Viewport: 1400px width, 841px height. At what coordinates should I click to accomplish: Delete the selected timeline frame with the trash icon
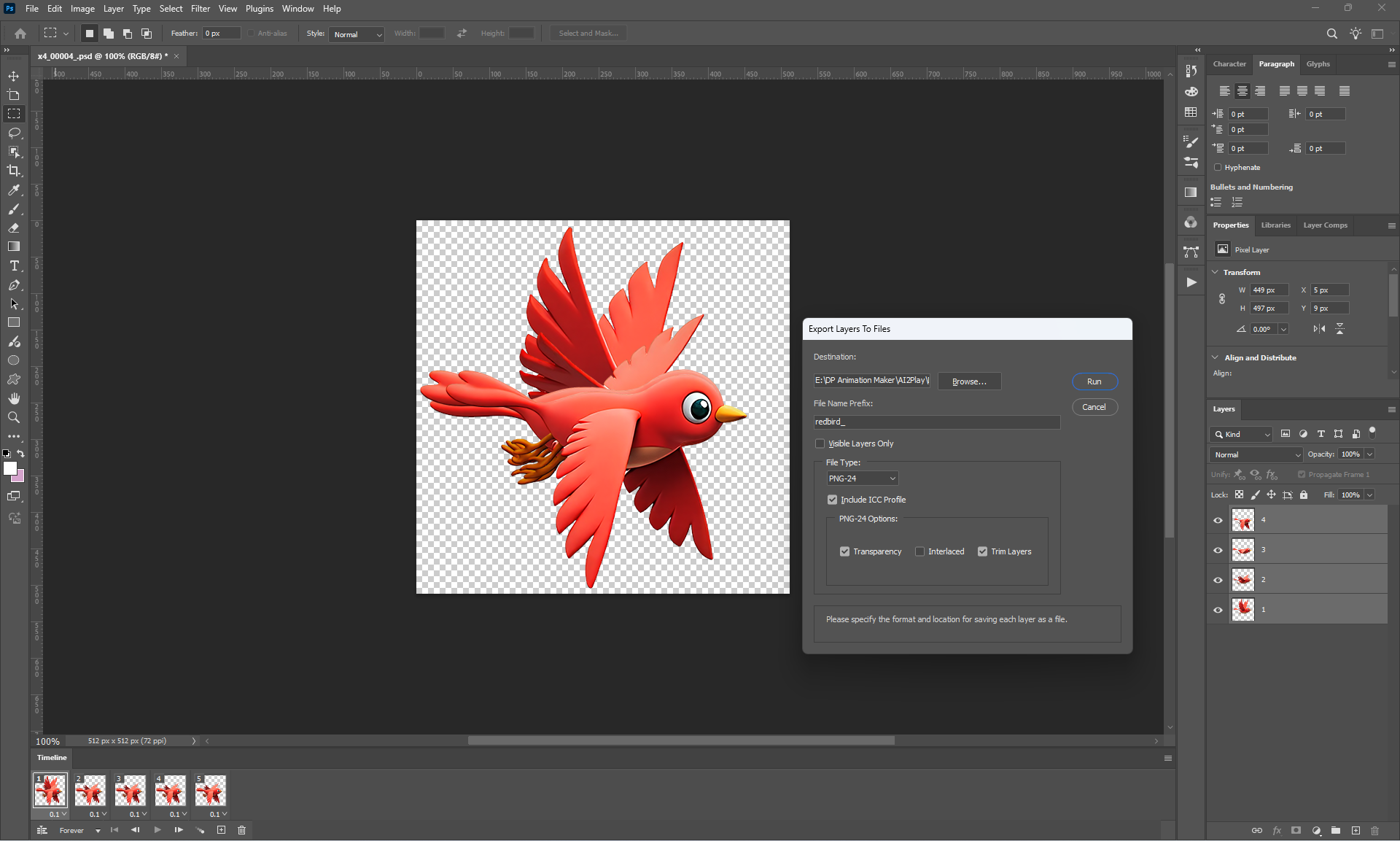(x=242, y=830)
